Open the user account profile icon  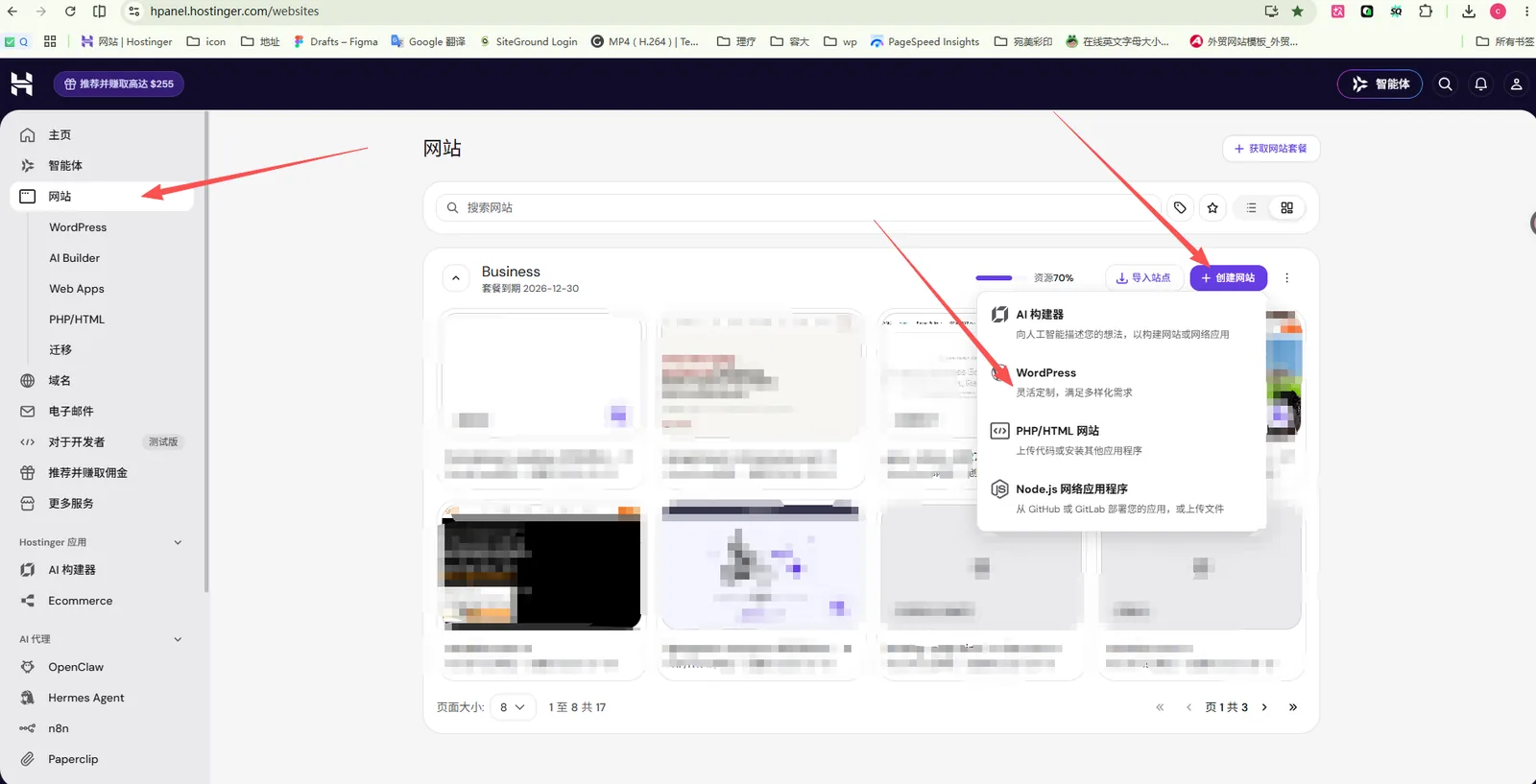(x=1516, y=84)
